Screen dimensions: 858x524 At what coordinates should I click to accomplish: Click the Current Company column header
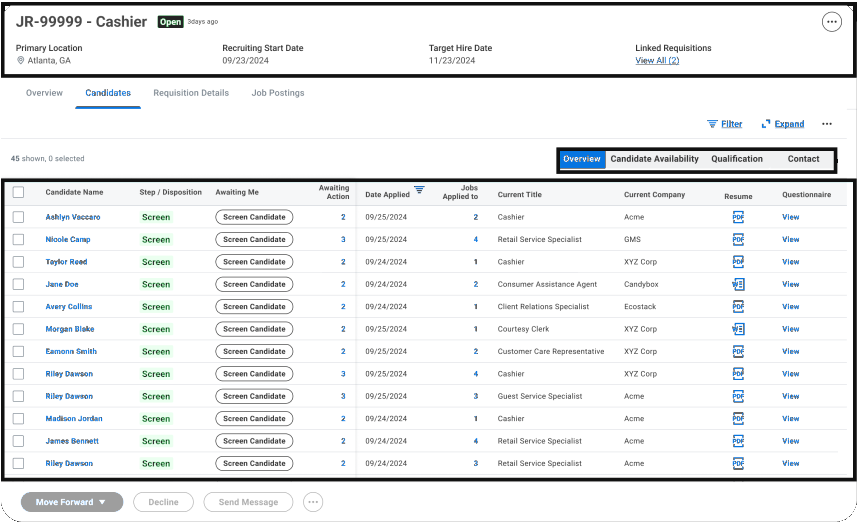click(654, 195)
